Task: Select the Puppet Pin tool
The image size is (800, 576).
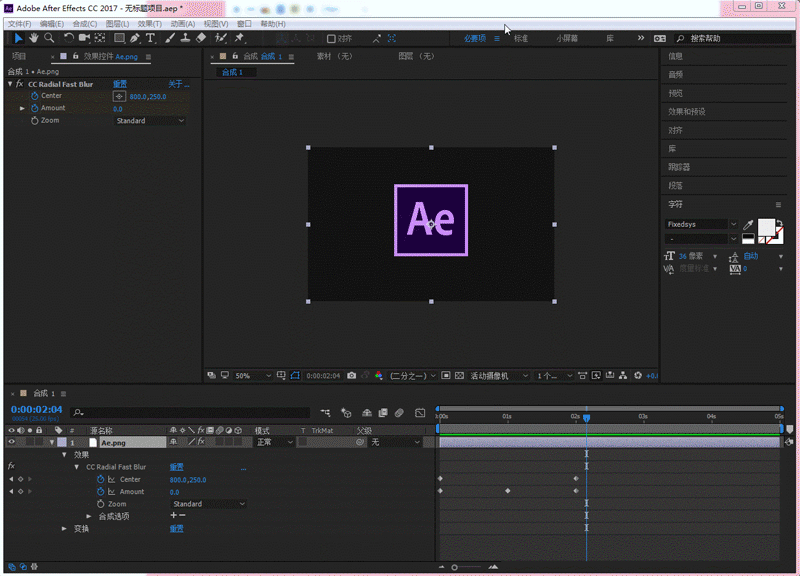Action: pyautogui.click(x=239, y=38)
